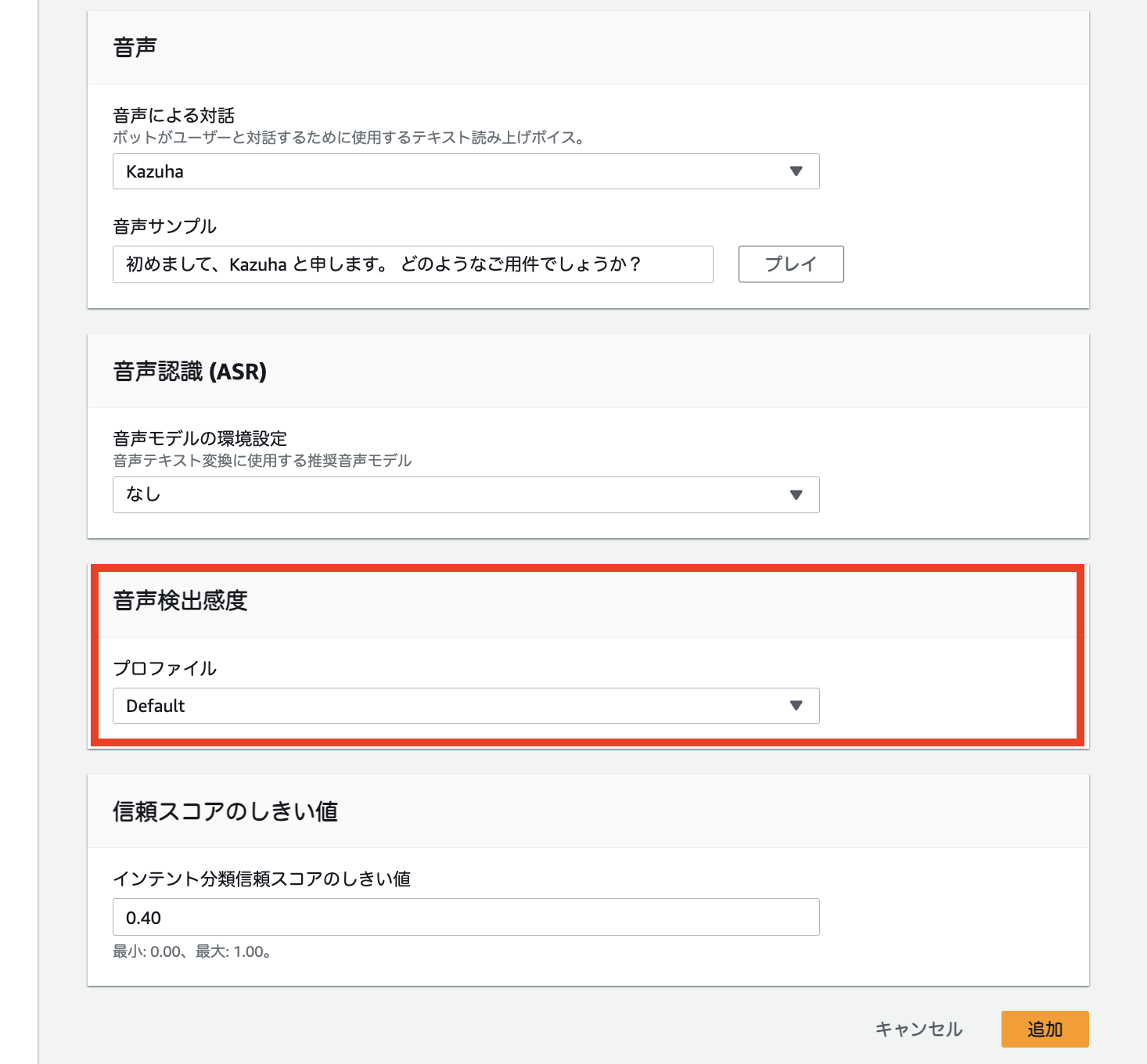Click the confidence threshold field showing 0.40
Screen dimensions: 1147x1064
[x=466, y=917]
